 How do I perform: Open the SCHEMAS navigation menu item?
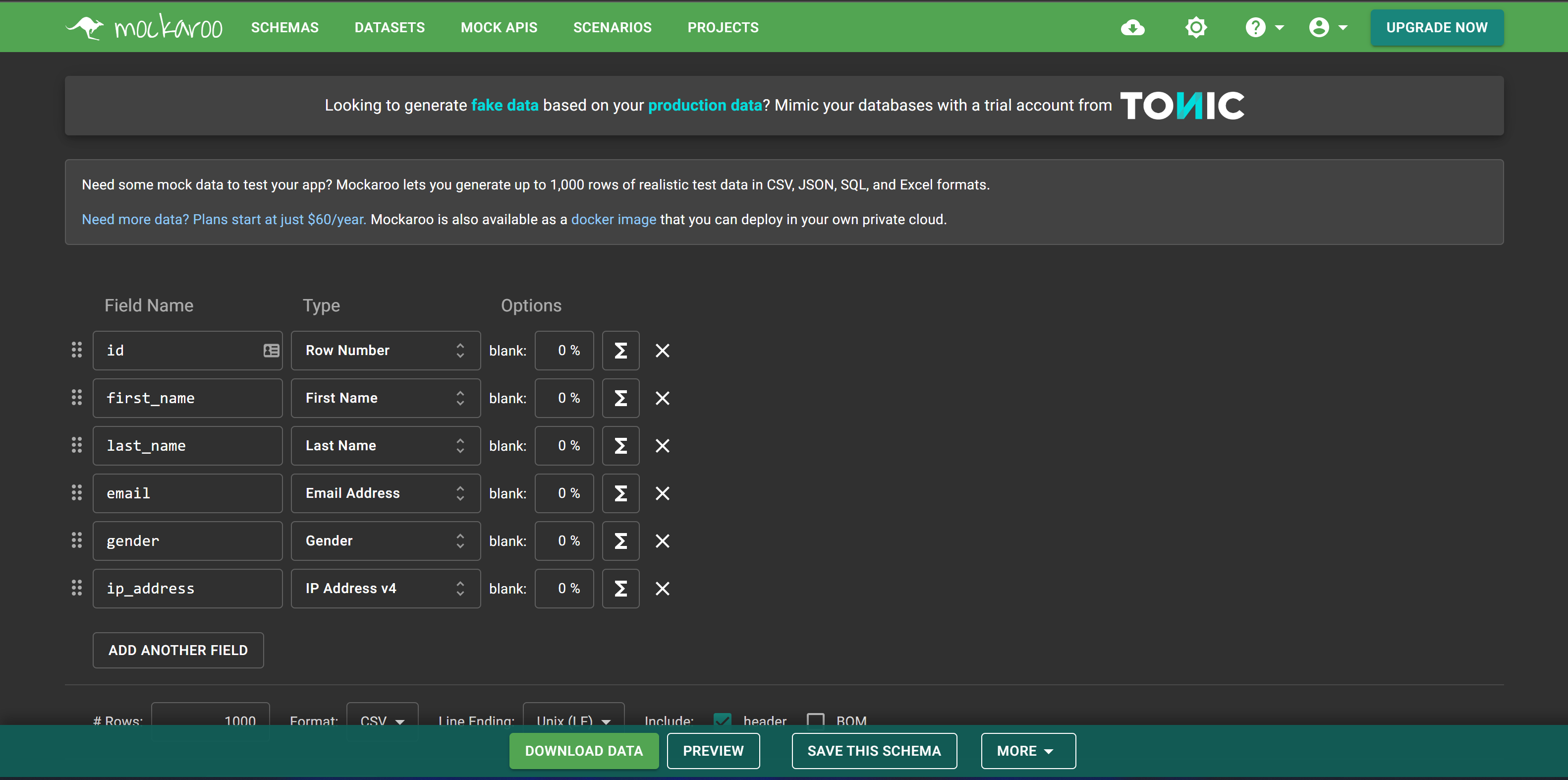click(284, 27)
